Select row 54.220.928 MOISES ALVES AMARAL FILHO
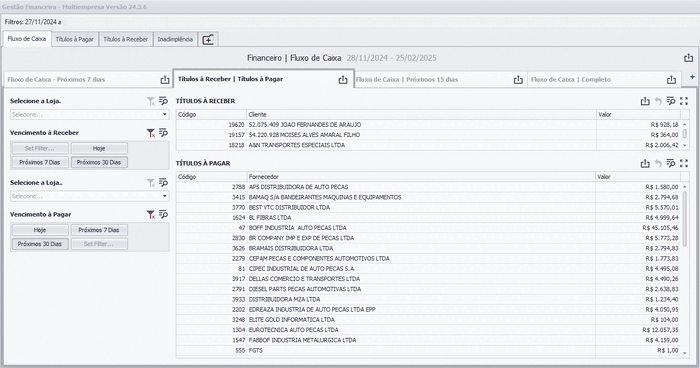 click(428, 135)
